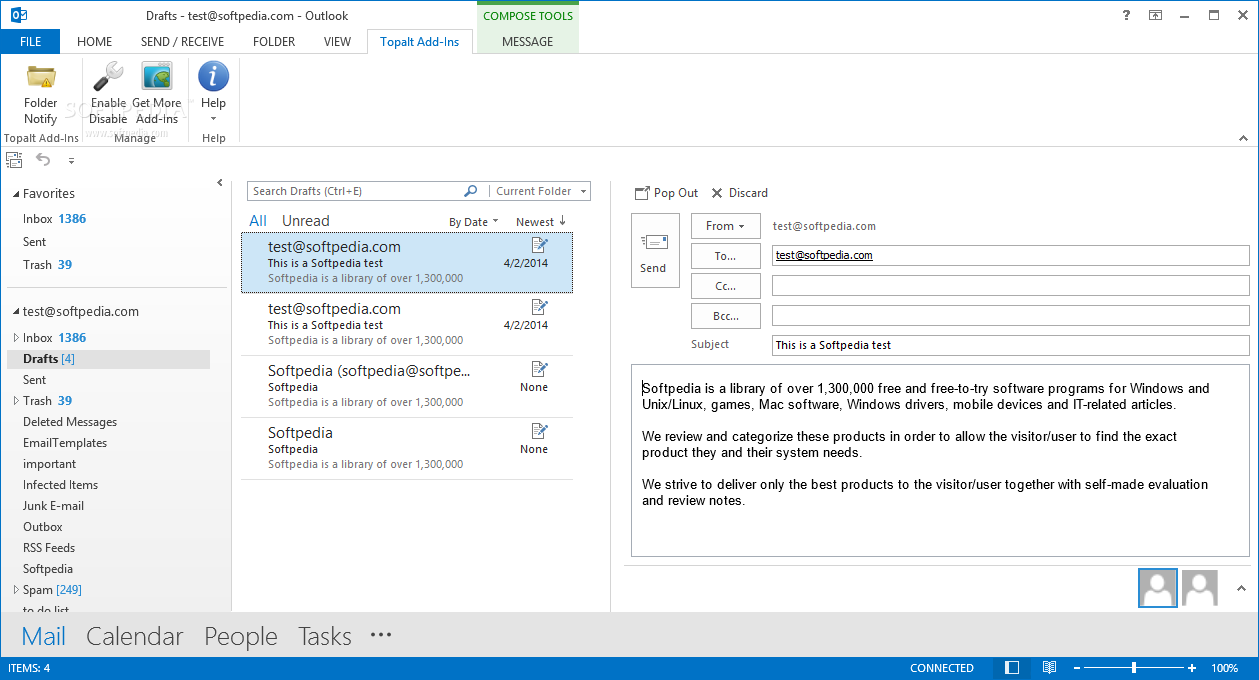
Task: Open the Infected Items folder
Action: [60, 485]
